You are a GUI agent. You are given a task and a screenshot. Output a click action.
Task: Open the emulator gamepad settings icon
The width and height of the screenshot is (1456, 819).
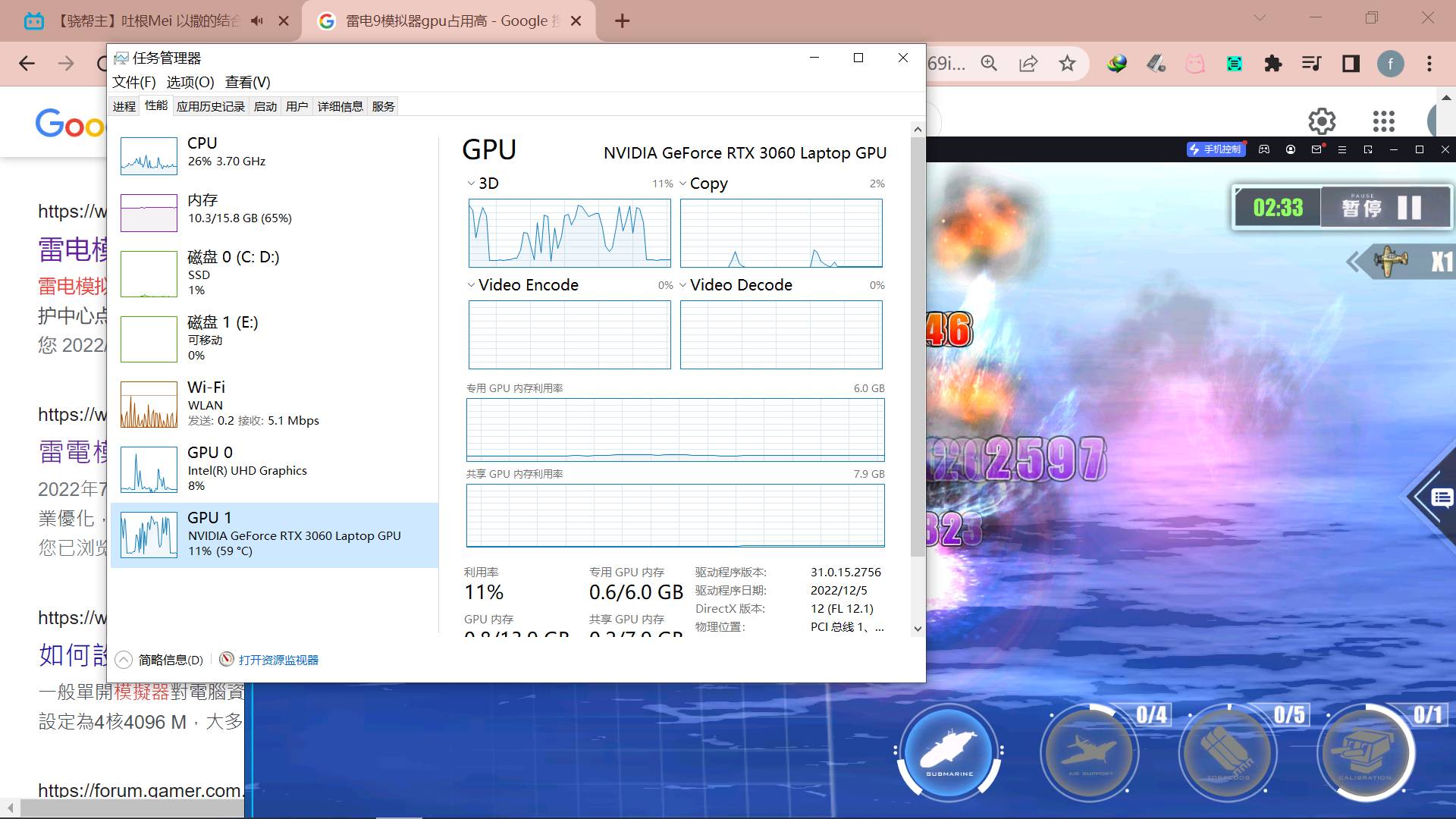coord(1264,149)
